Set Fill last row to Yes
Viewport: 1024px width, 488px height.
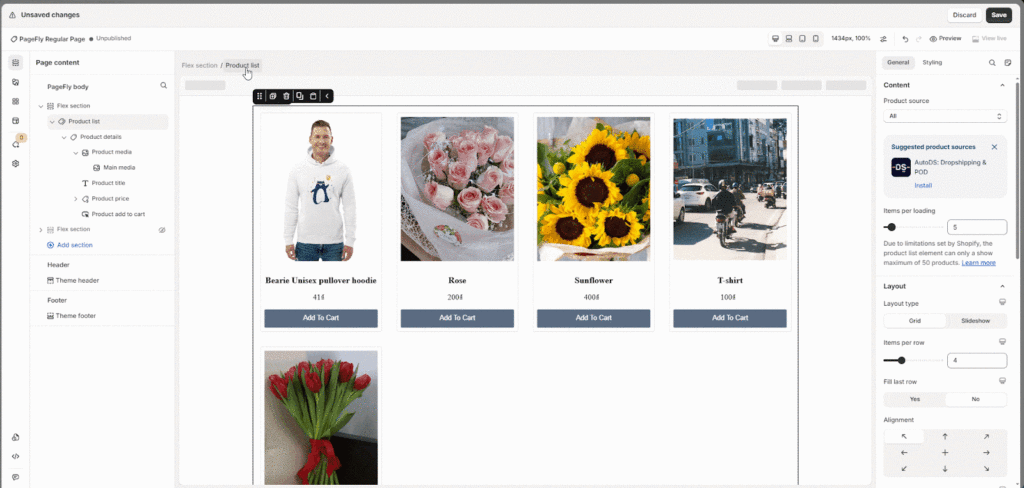pos(914,399)
